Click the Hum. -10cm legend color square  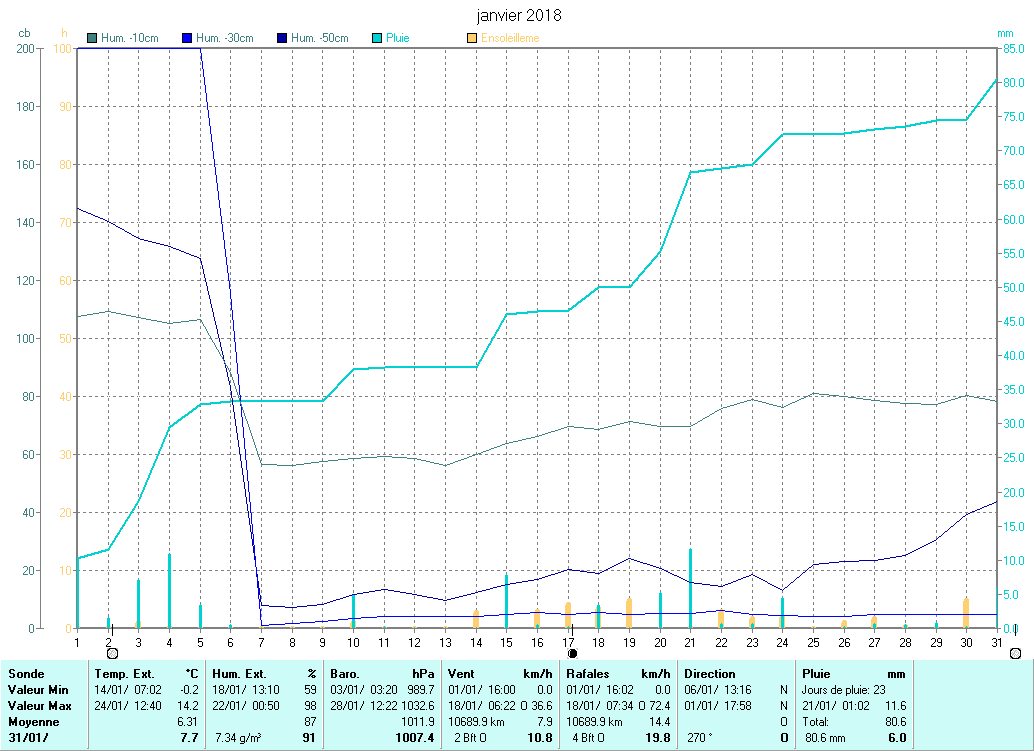(x=92, y=39)
